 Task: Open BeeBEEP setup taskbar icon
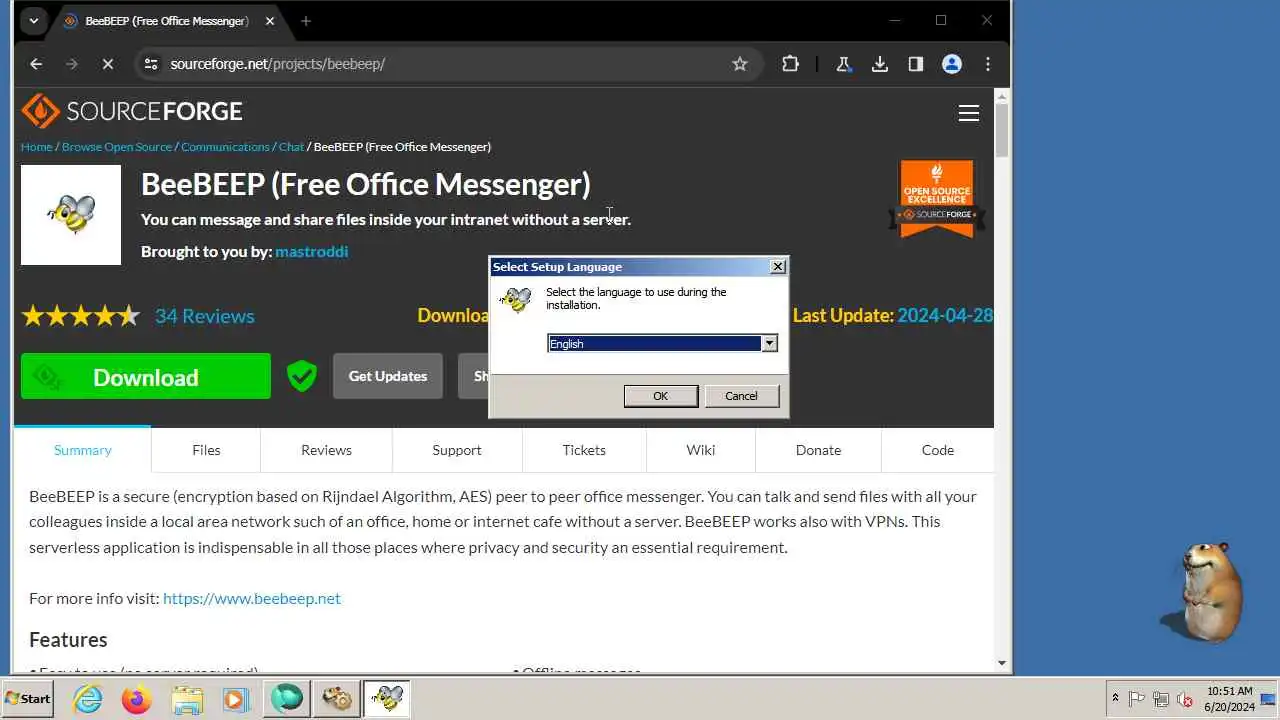coord(386,699)
